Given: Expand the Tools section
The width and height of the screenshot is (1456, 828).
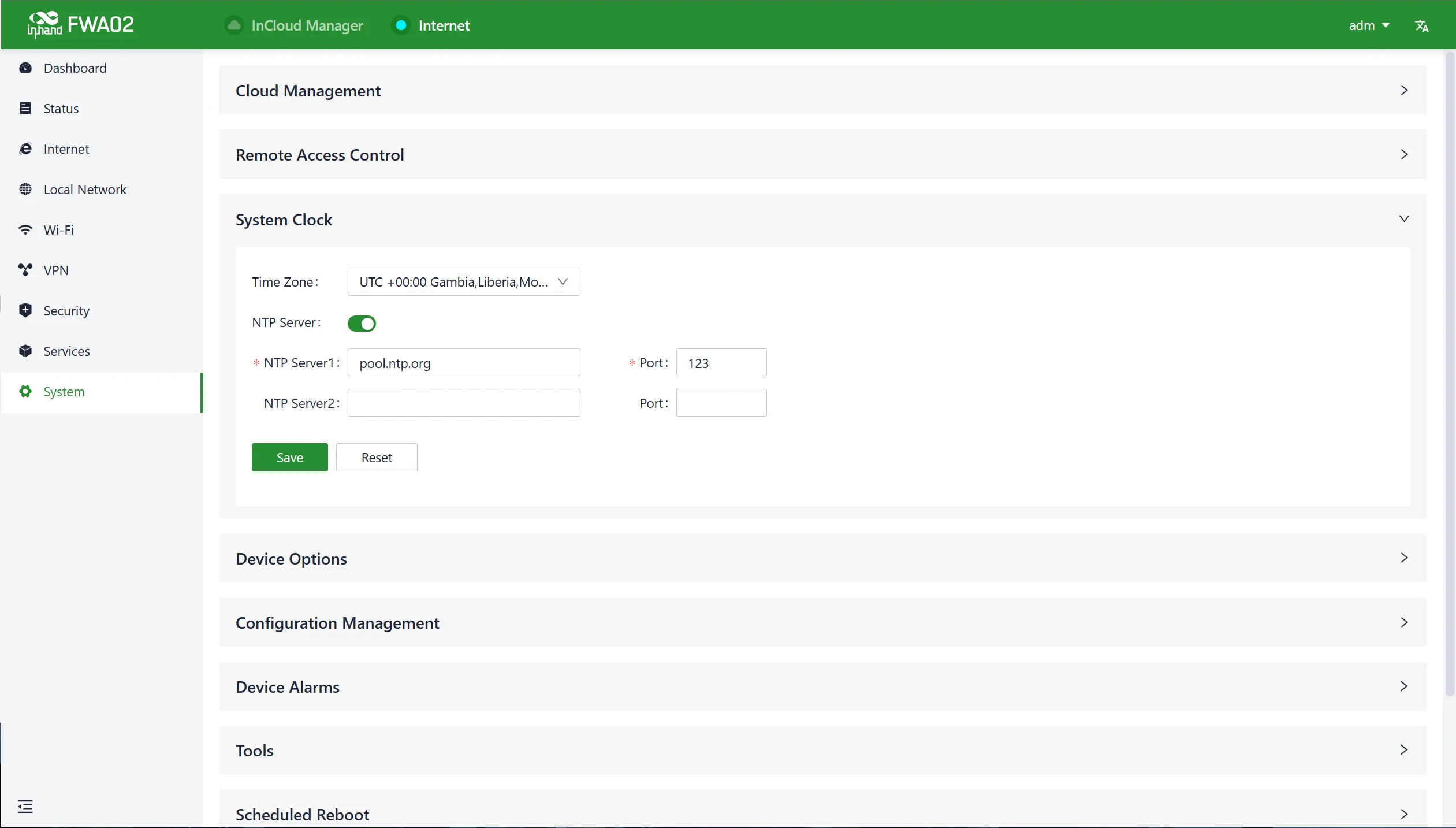Looking at the screenshot, I should point(822,750).
